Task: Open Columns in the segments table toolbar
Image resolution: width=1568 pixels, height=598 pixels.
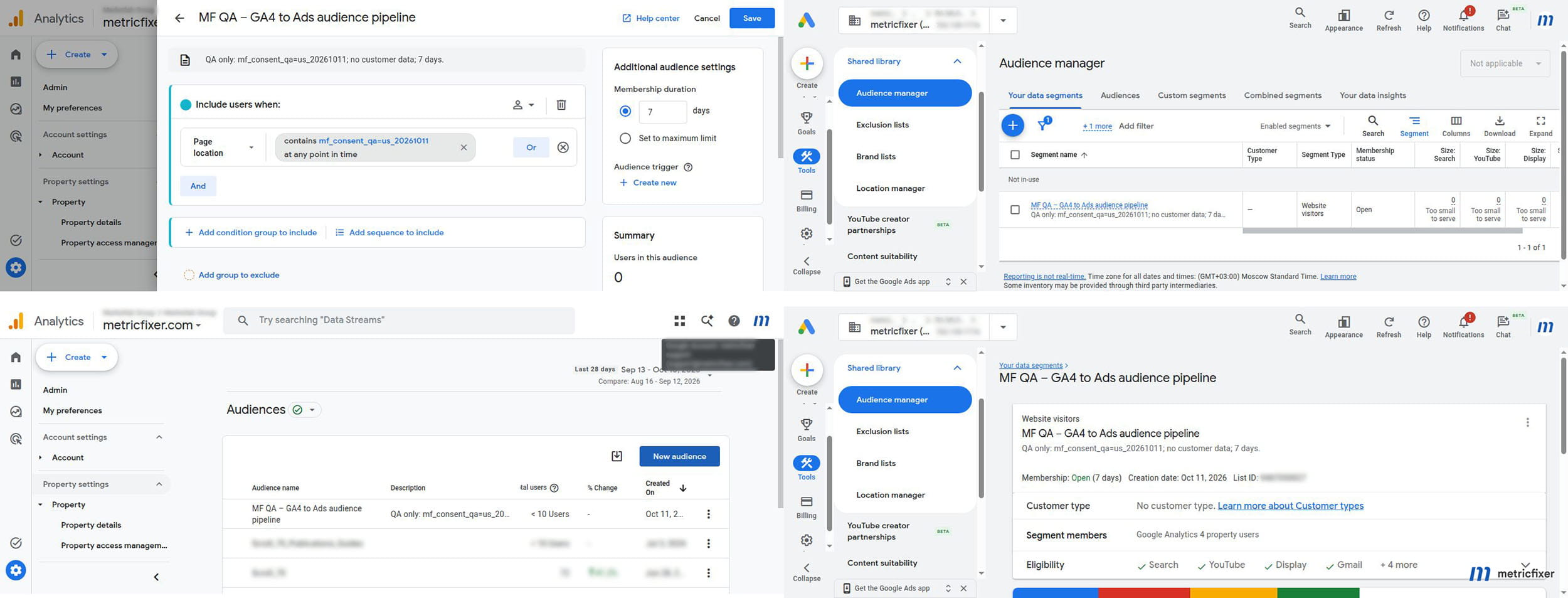Action: [x=1456, y=125]
